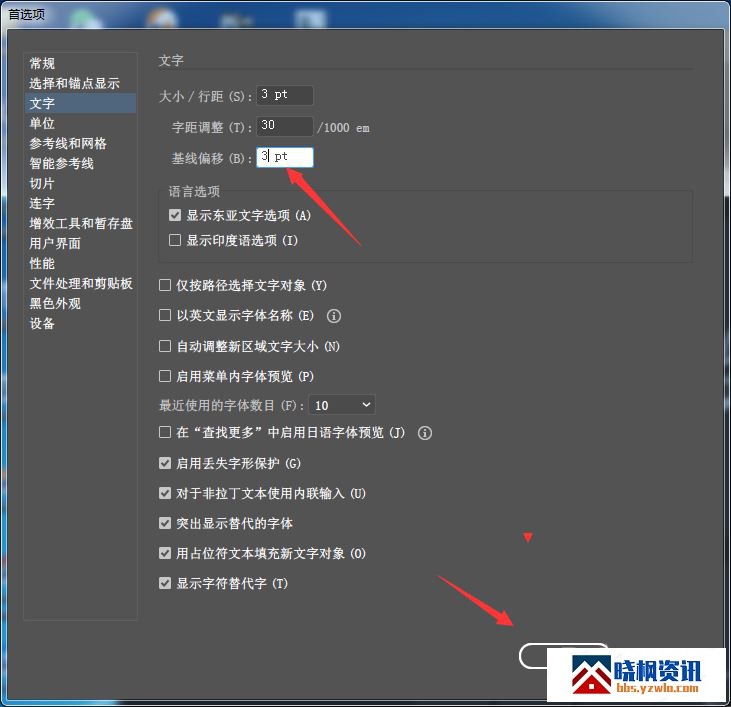Image resolution: width=731 pixels, height=707 pixels.
Task: Open 最近使用的字体数目 dropdown
Action: (341, 405)
